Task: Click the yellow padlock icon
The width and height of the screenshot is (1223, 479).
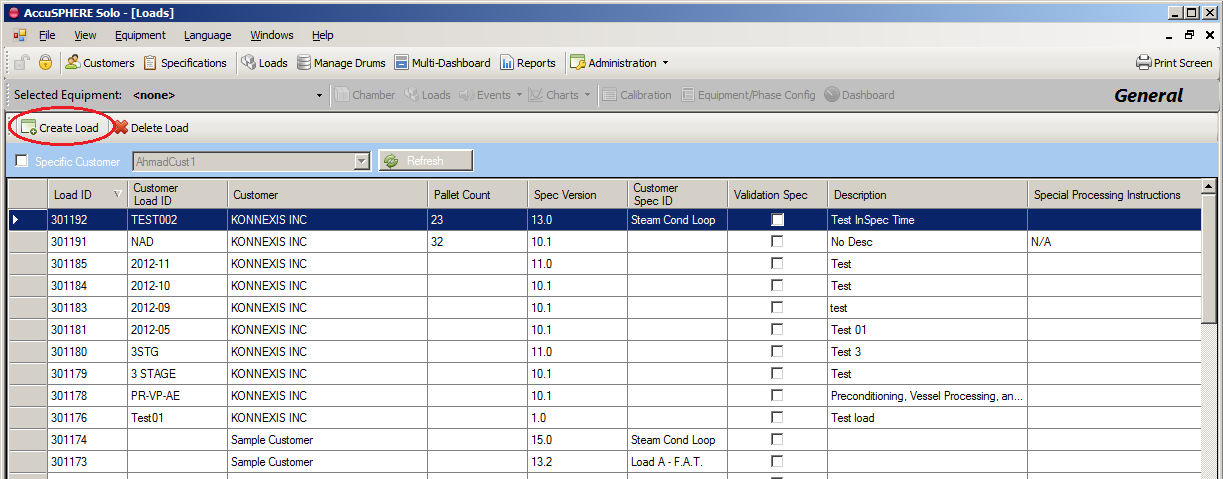Action: [45, 63]
